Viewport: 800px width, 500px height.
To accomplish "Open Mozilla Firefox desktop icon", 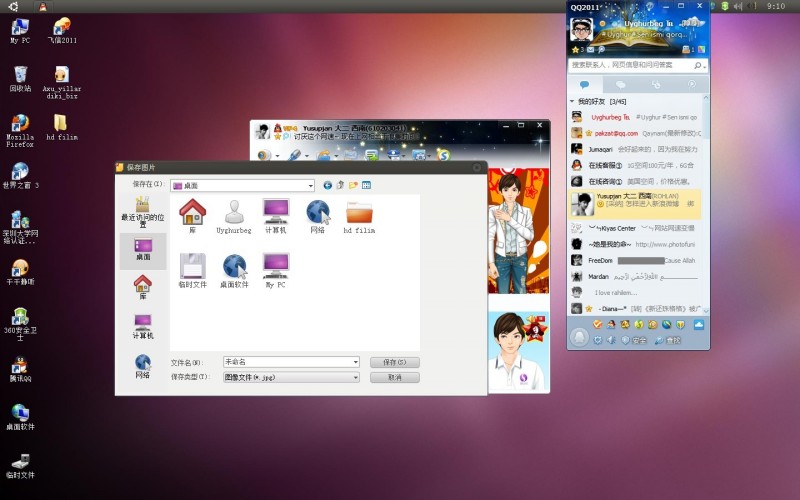I will (20, 131).
